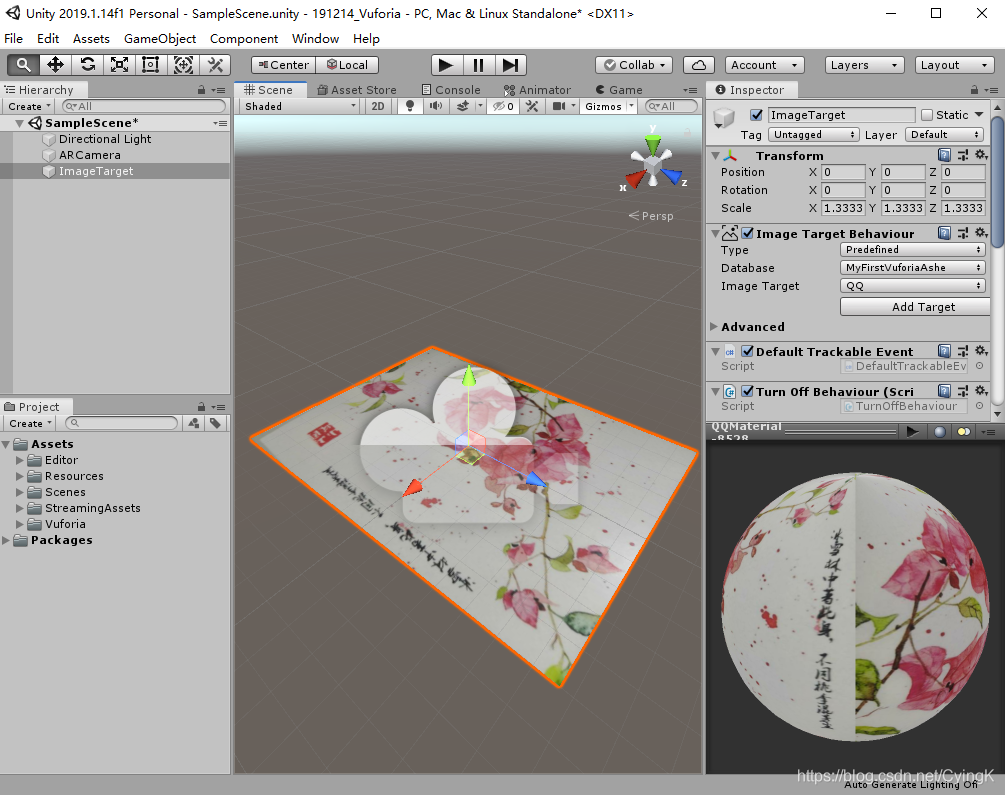Click the material preview sphere
This screenshot has height=795, width=1005.
pyautogui.click(x=855, y=607)
